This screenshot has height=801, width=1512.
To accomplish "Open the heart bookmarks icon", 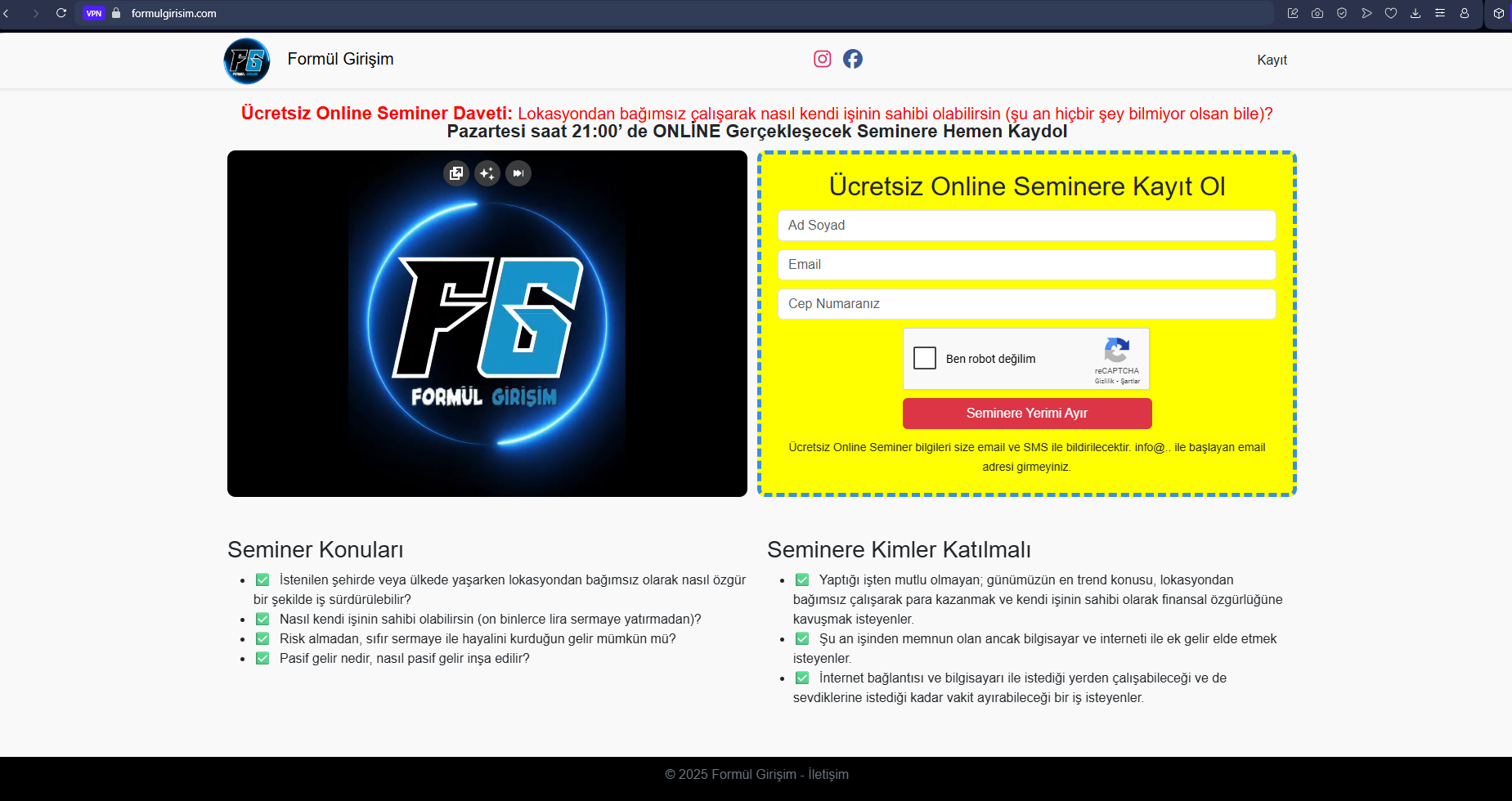I will (x=1391, y=13).
